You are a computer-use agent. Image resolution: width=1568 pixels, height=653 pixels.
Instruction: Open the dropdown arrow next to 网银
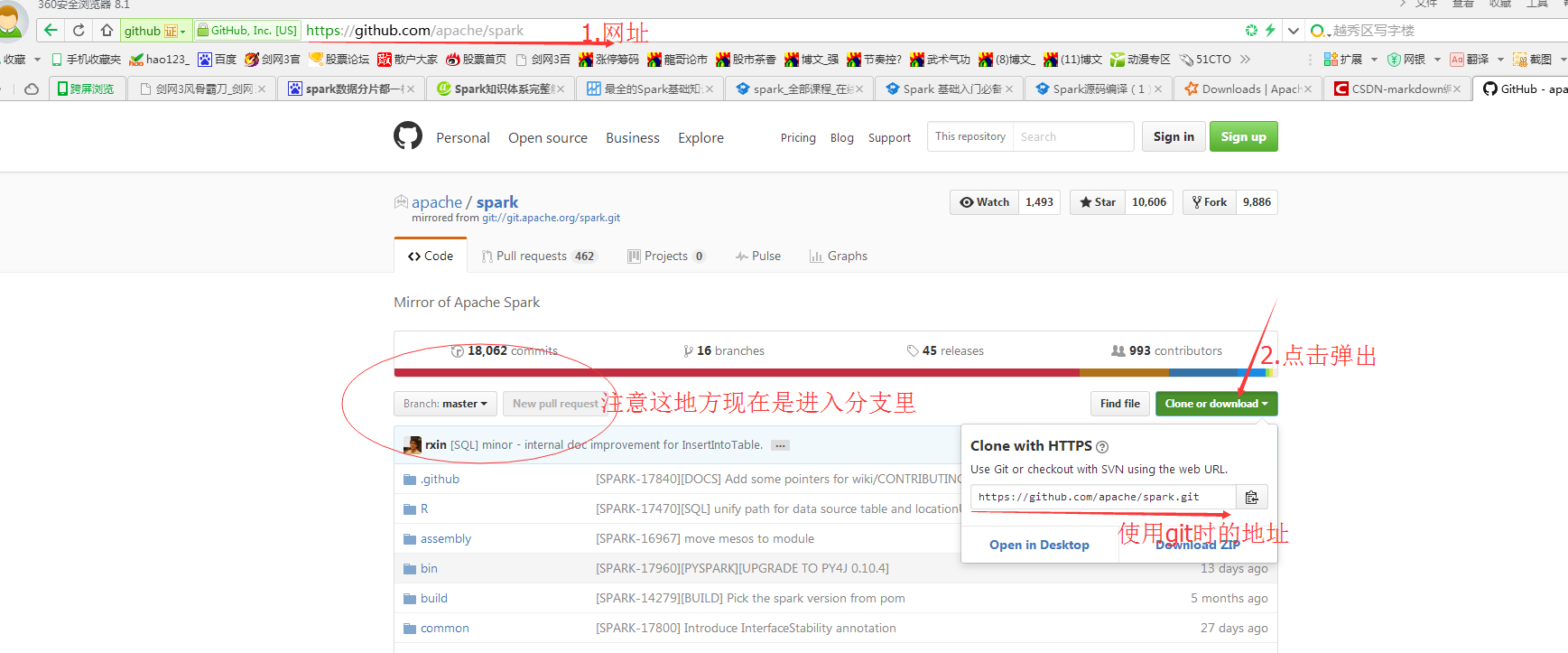click(x=1437, y=59)
